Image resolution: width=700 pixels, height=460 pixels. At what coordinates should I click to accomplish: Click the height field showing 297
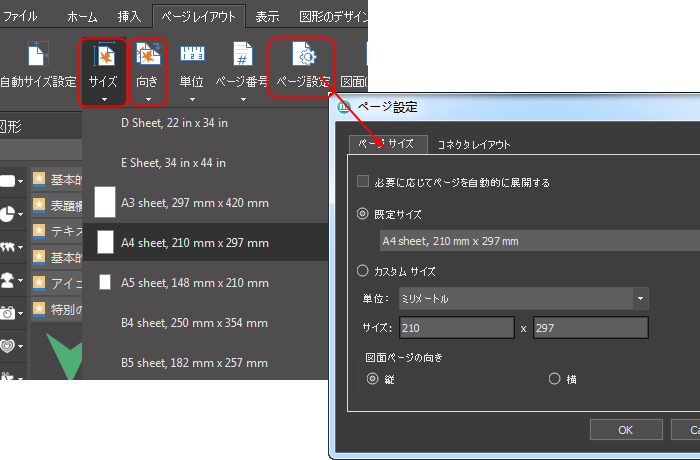coord(591,328)
